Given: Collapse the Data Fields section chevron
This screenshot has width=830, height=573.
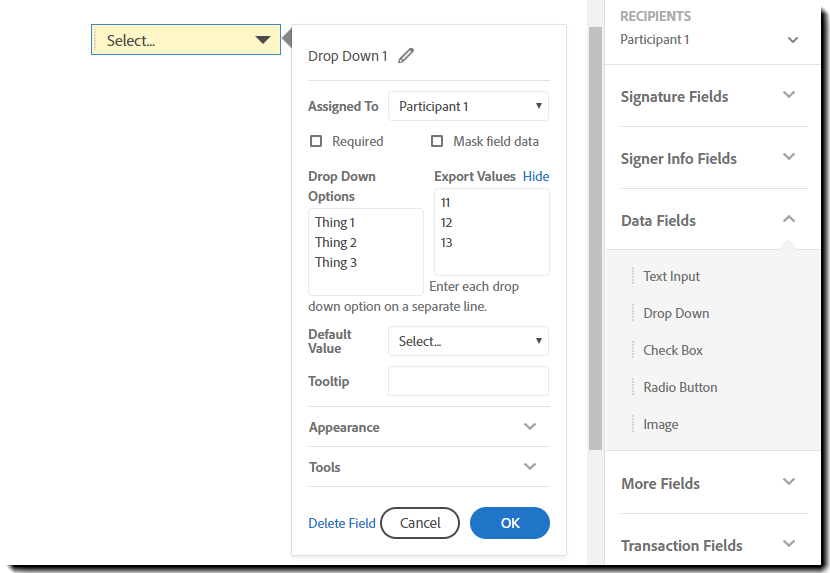Looking at the screenshot, I should coord(789,219).
